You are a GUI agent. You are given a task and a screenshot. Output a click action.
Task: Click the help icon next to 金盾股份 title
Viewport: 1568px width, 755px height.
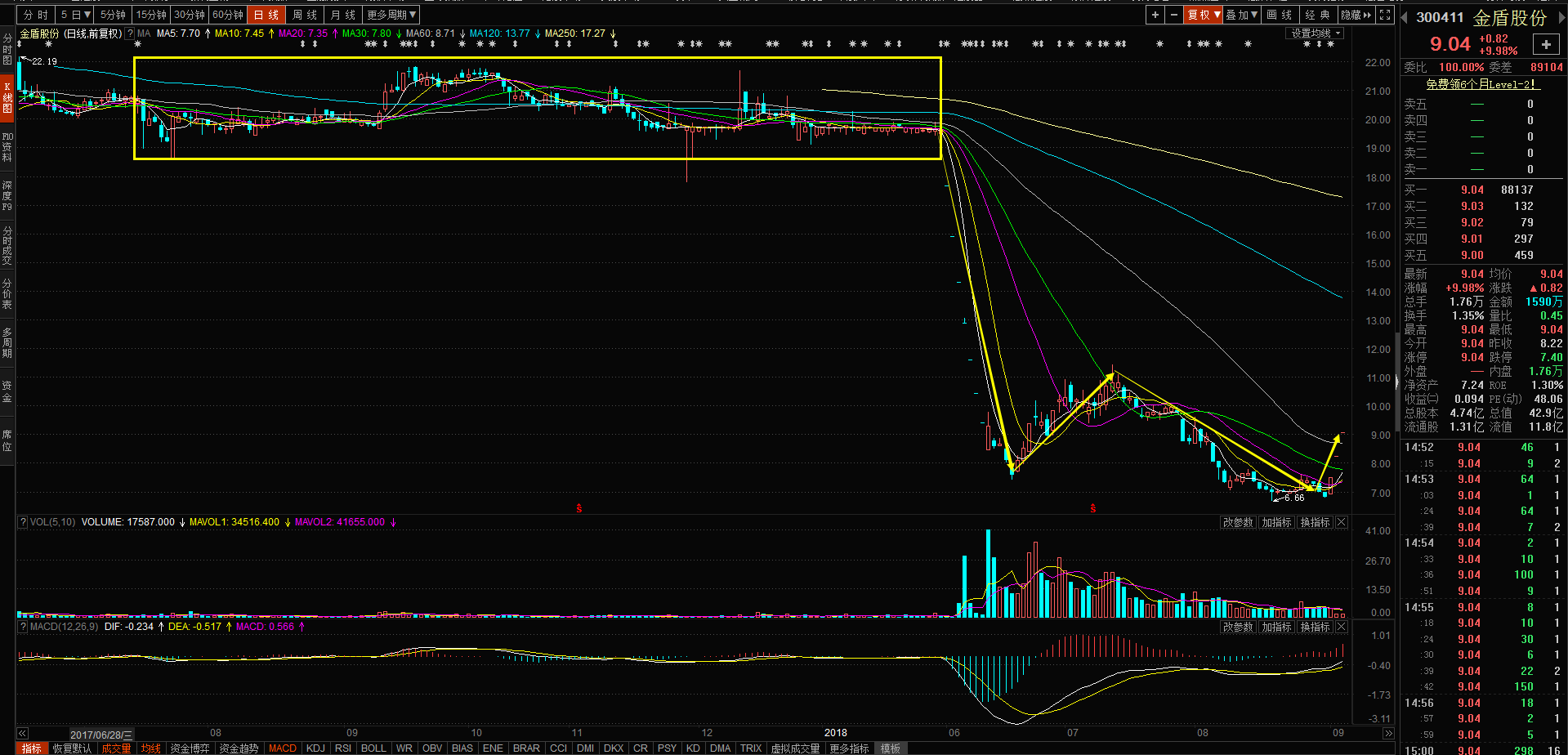click(x=129, y=34)
